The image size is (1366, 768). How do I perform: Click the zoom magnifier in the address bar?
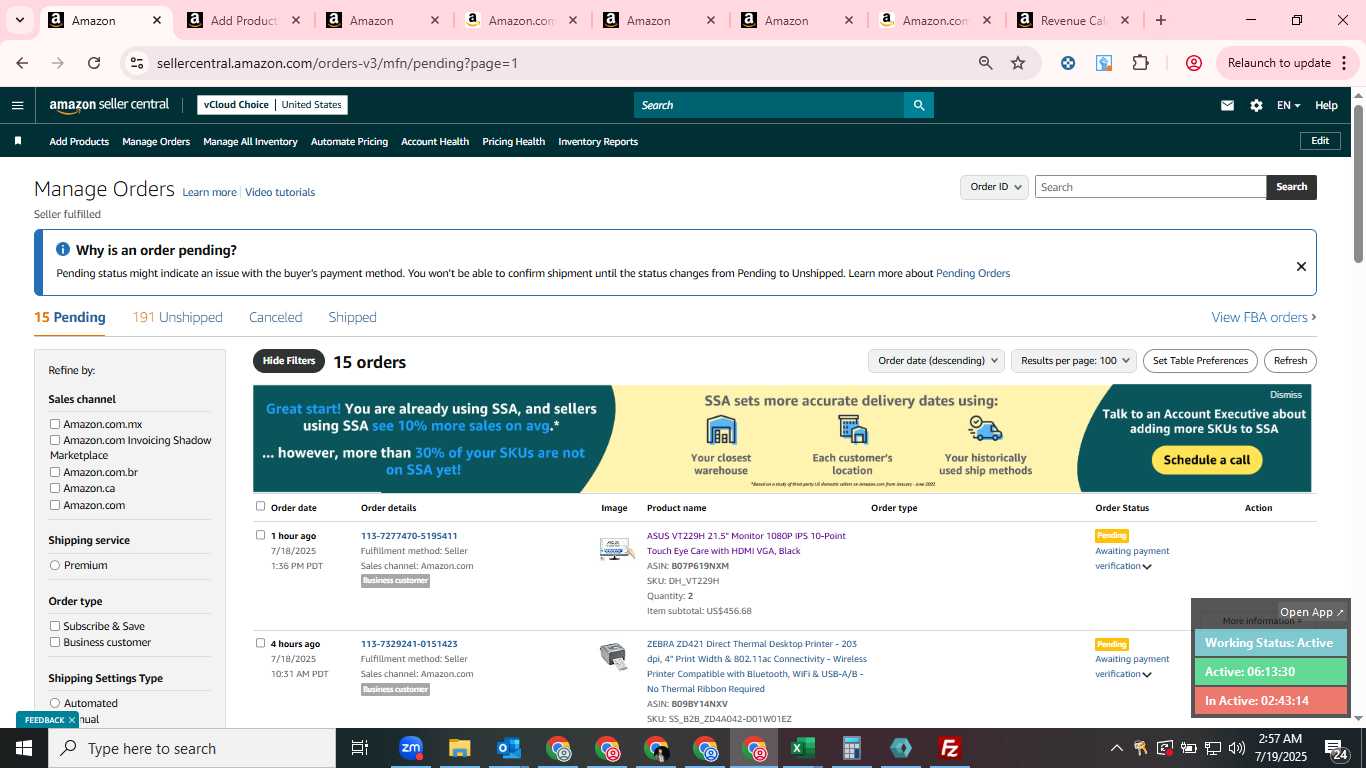986,63
